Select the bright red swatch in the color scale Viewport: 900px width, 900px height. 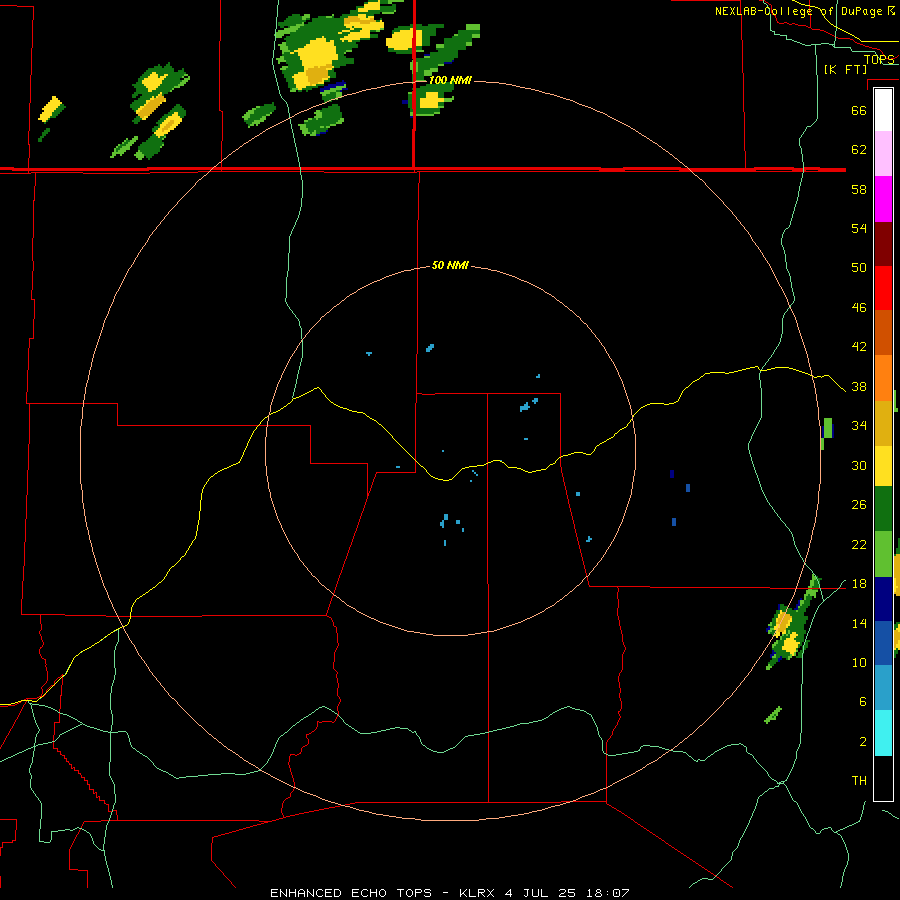click(x=883, y=288)
